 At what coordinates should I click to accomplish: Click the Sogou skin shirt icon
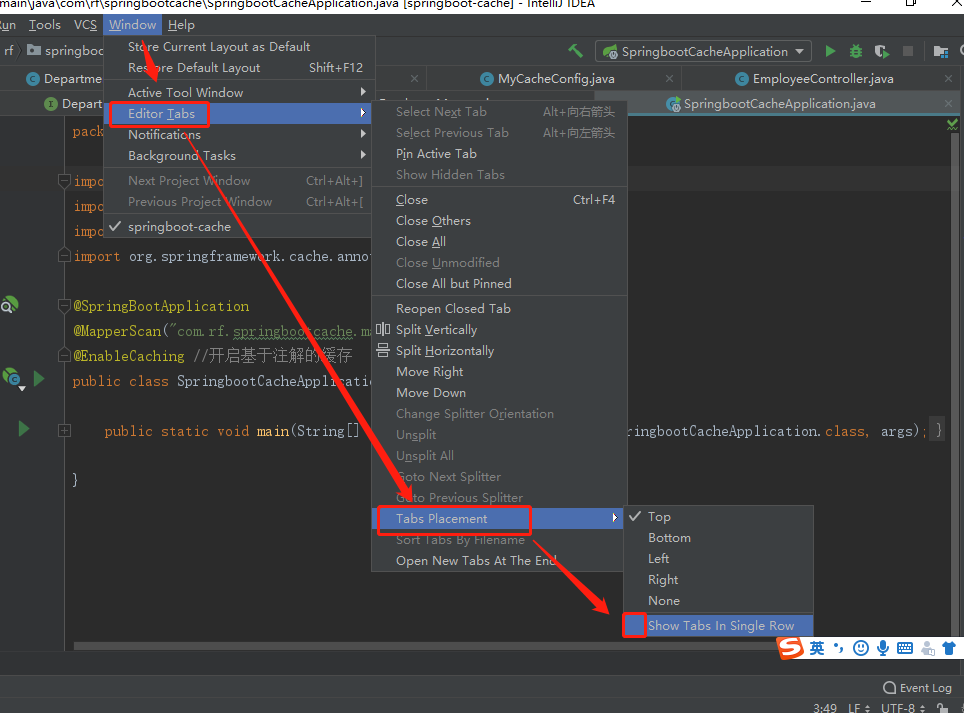pos(949,648)
